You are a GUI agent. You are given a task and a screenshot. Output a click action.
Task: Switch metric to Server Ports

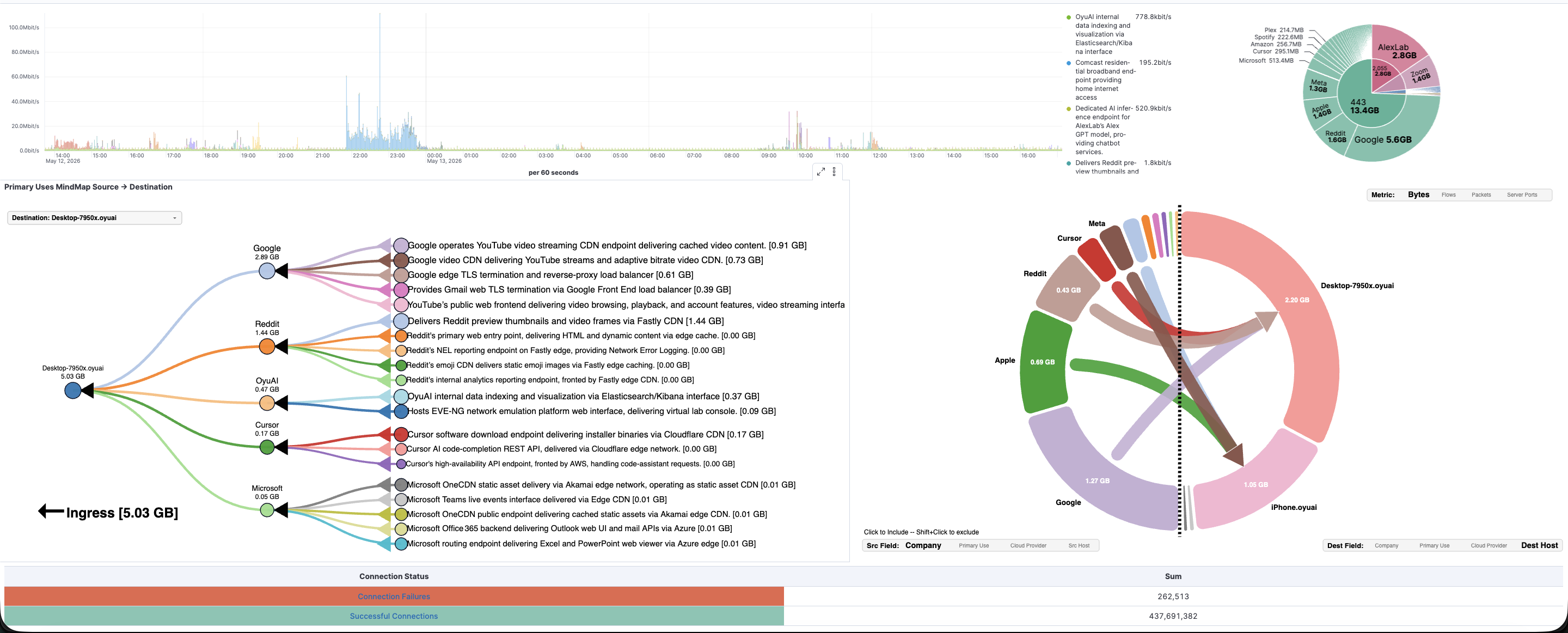[1522, 195]
